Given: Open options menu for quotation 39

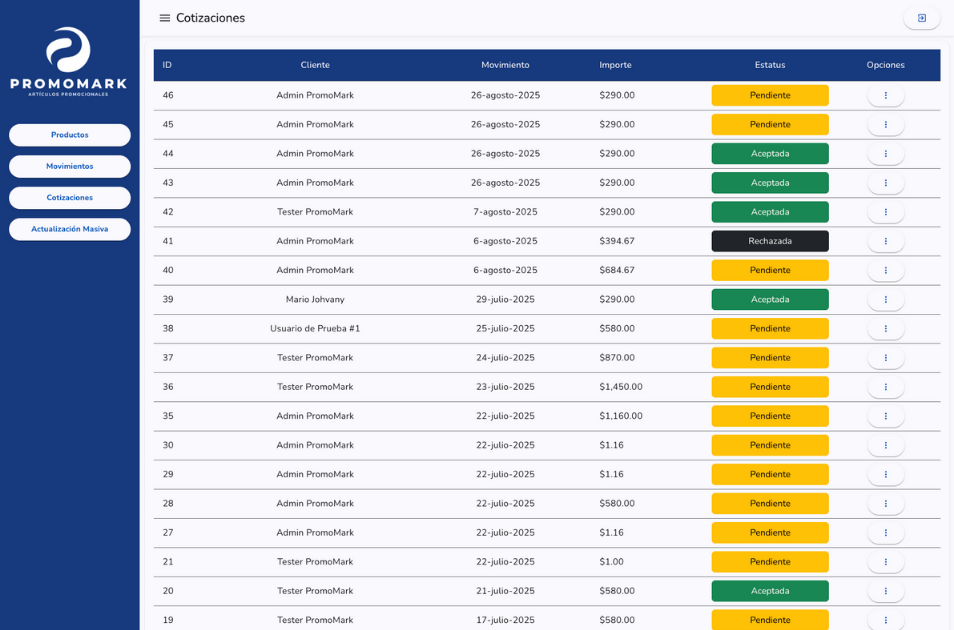Looking at the screenshot, I should [x=885, y=300].
